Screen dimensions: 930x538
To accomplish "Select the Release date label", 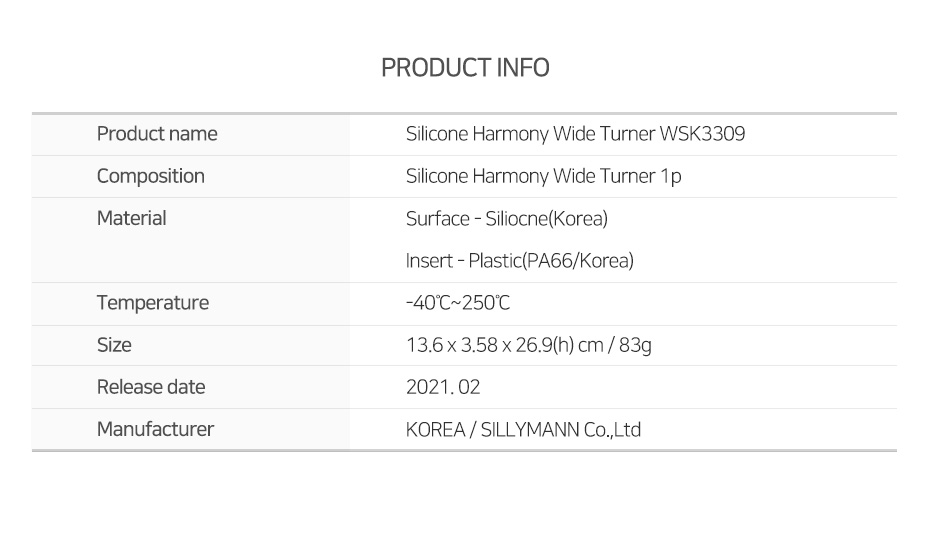I will point(151,387).
